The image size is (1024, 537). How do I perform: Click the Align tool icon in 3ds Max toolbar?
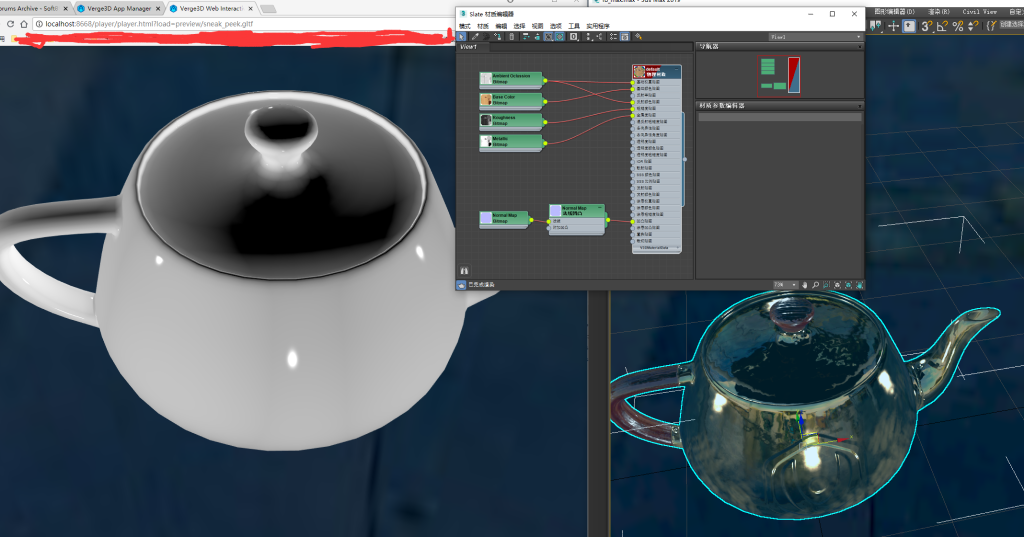click(875, 25)
